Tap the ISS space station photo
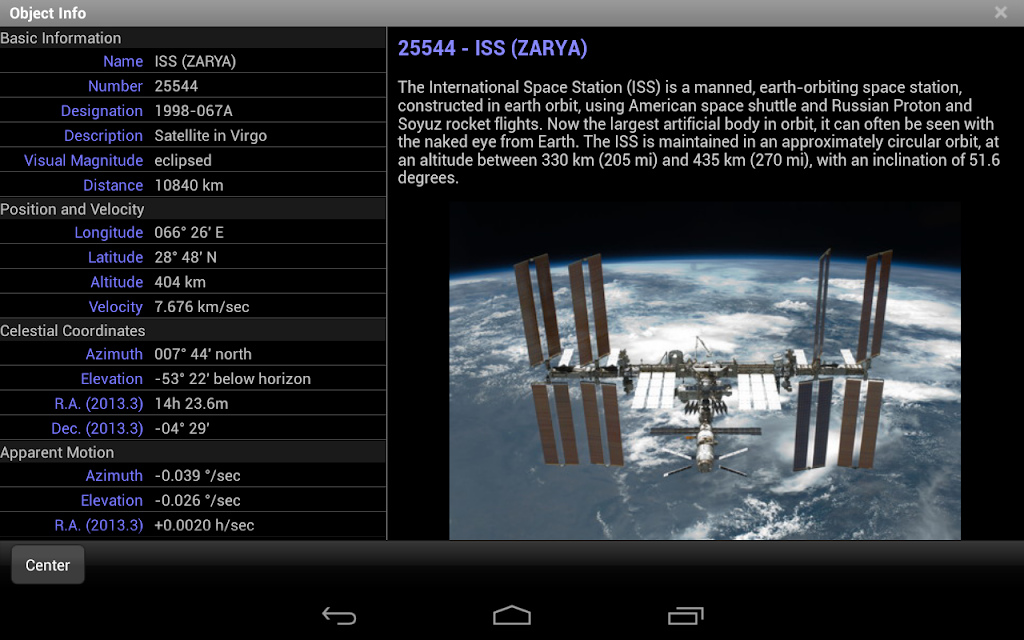Image resolution: width=1024 pixels, height=640 pixels. tap(705, 371)
